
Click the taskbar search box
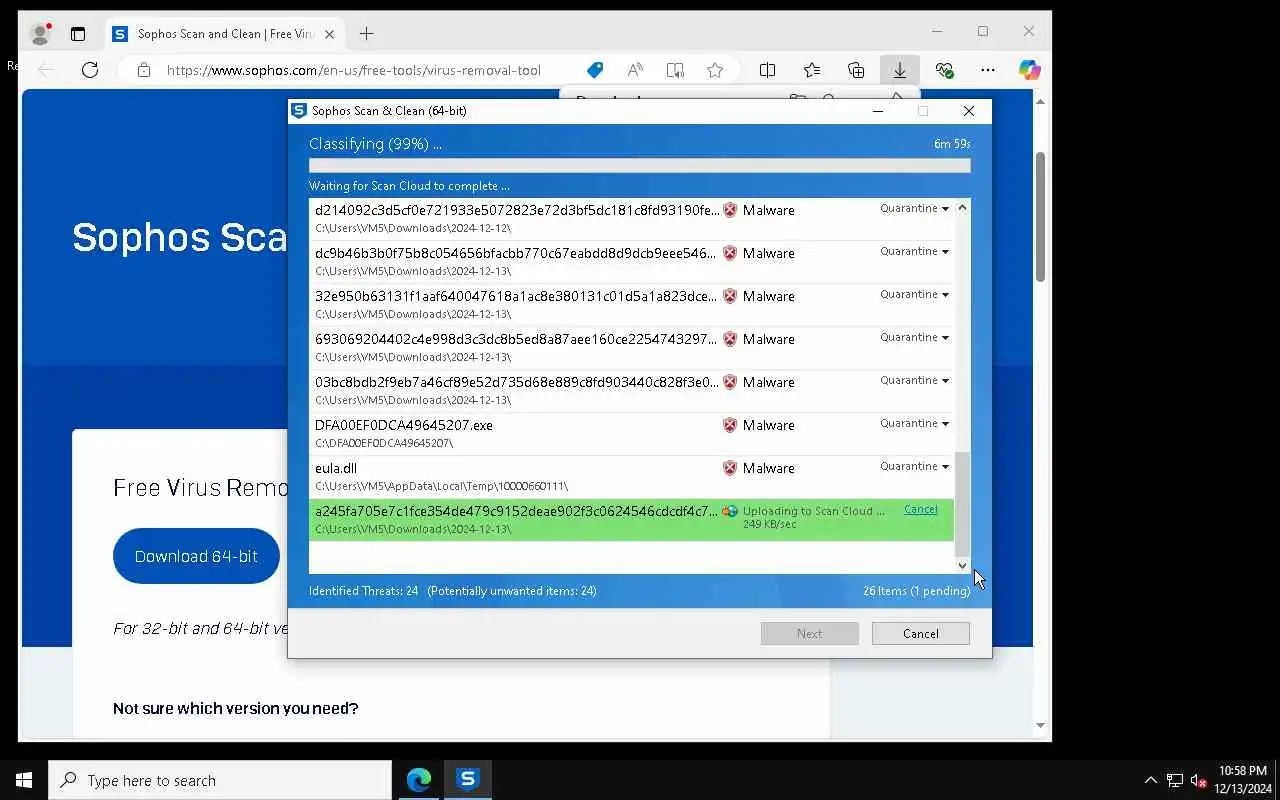[220, 780]
